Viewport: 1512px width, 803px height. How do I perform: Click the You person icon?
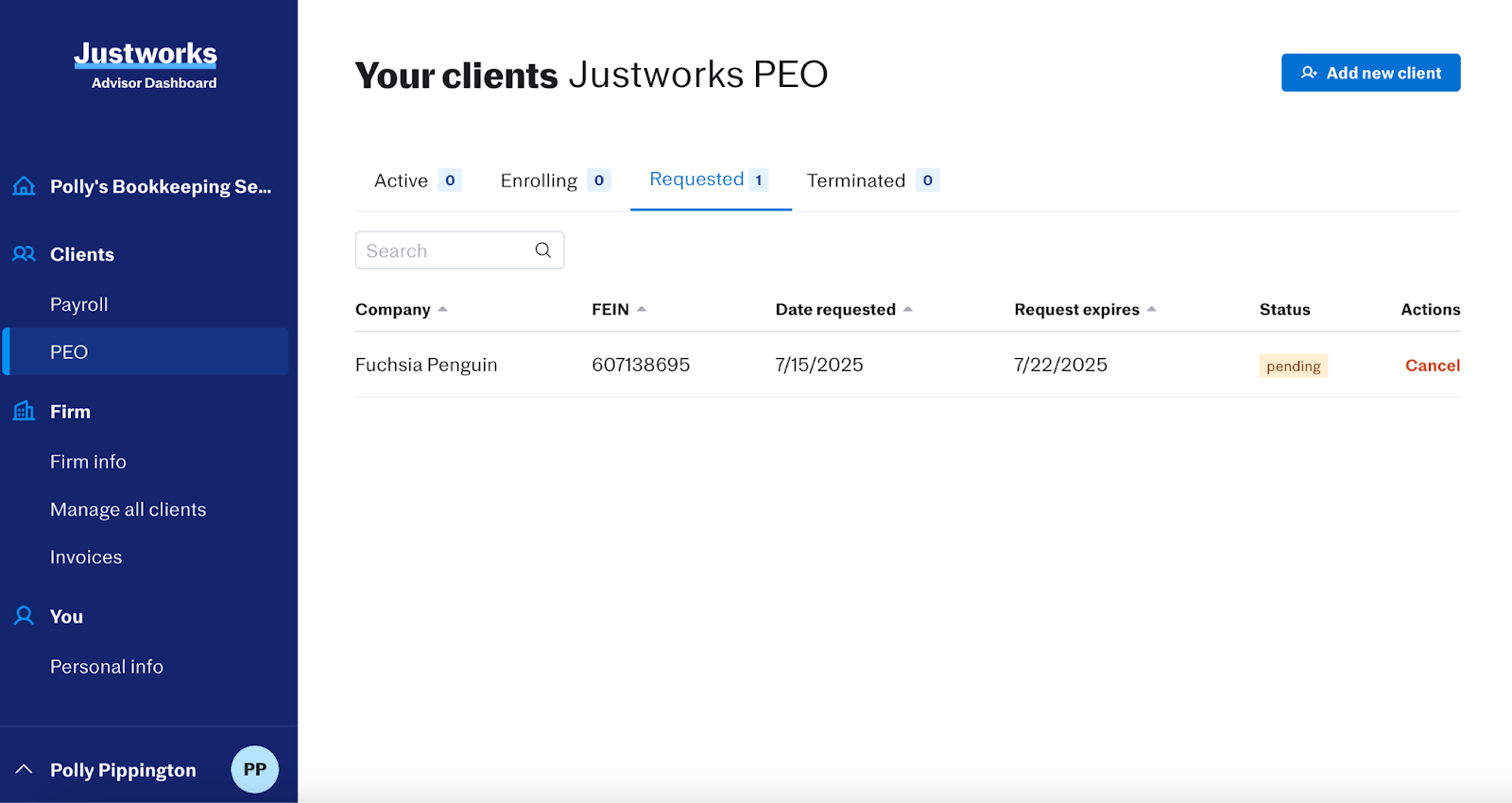click(x=25, y=616)
